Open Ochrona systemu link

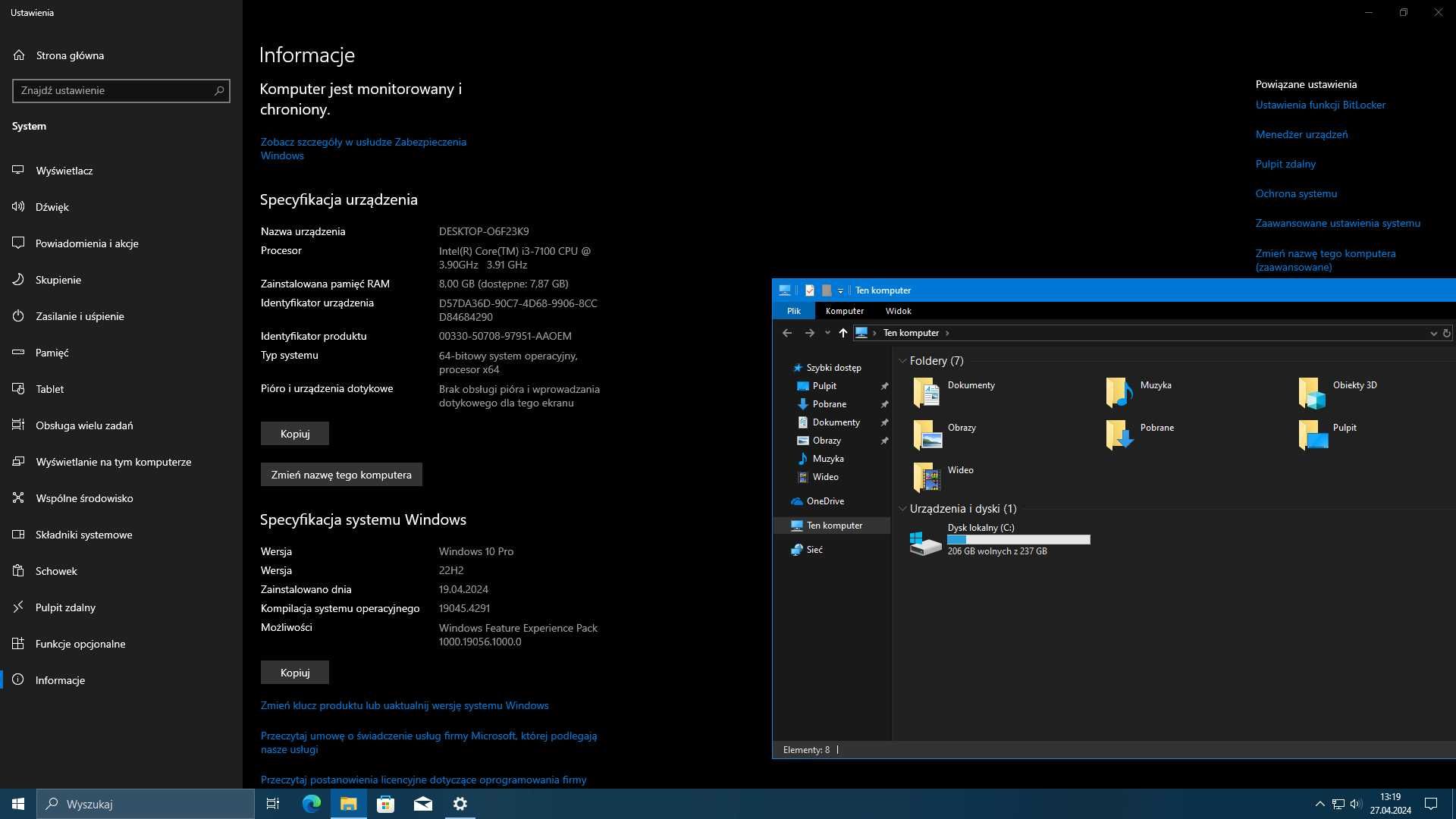tap(1296, 193)
